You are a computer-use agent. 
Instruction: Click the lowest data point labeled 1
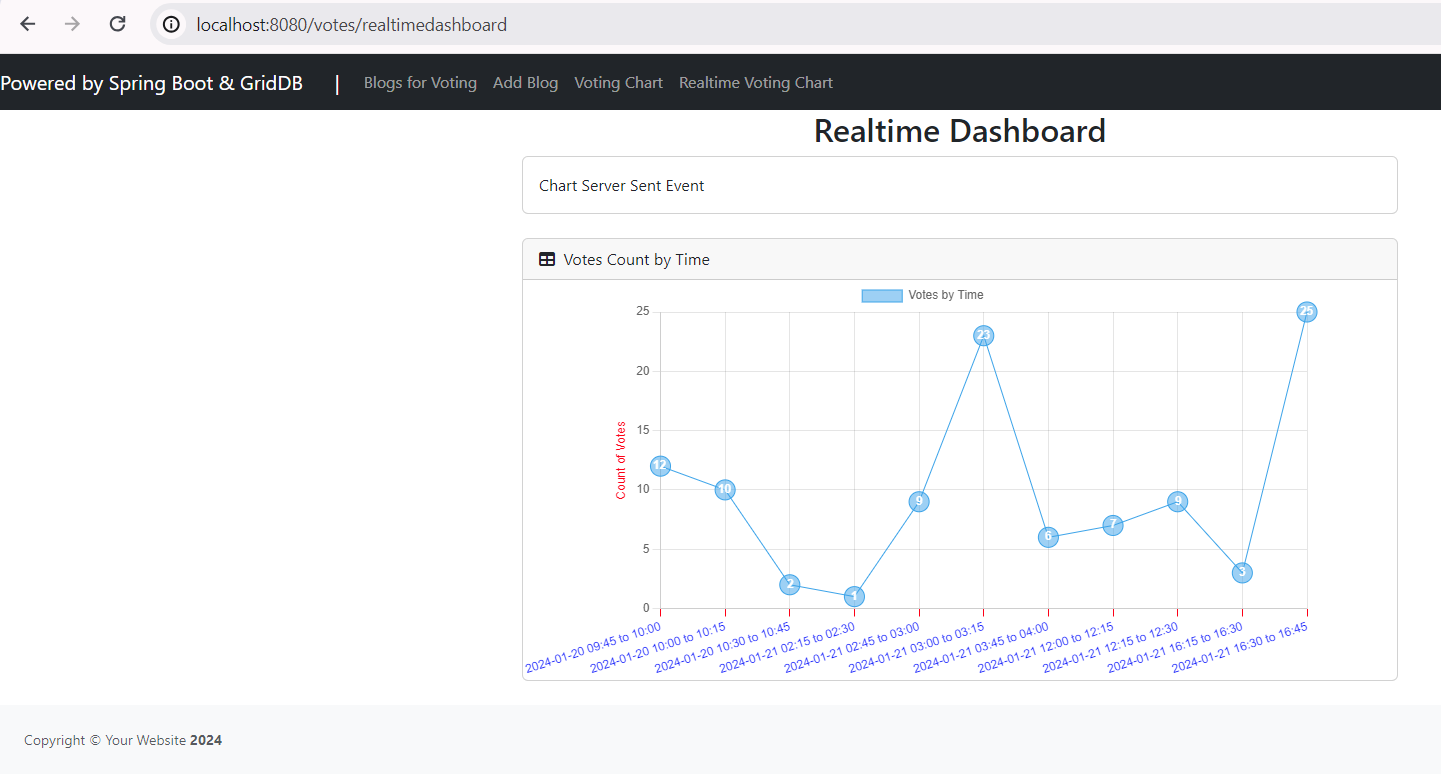[854, 596]
